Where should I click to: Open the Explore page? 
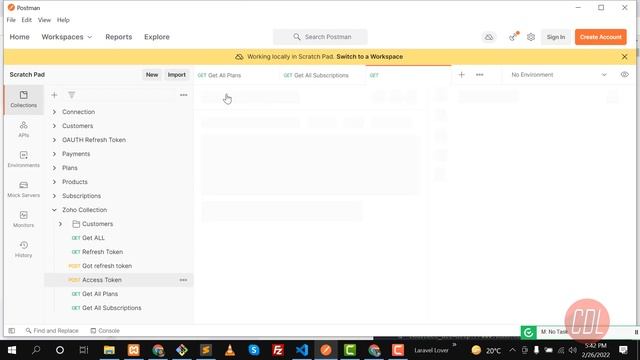(157, 37)
